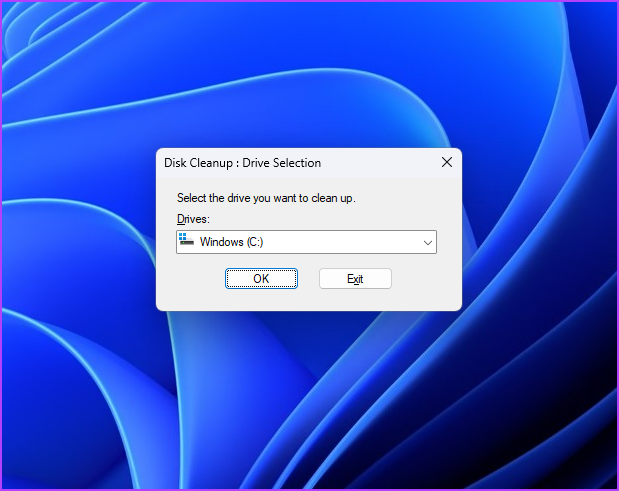Click the dialog's empty area below the buttons
This screenshot has width=619, height=491.
[309, 299]
